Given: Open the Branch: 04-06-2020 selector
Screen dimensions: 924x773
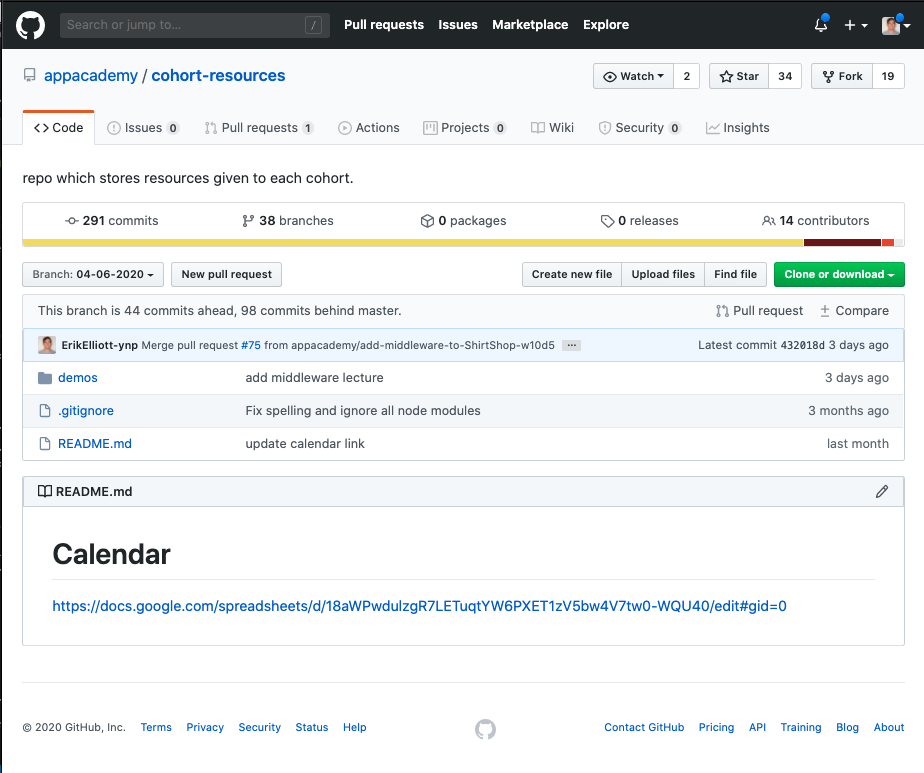Looking at the screenshot, I should tap(93, 275).
